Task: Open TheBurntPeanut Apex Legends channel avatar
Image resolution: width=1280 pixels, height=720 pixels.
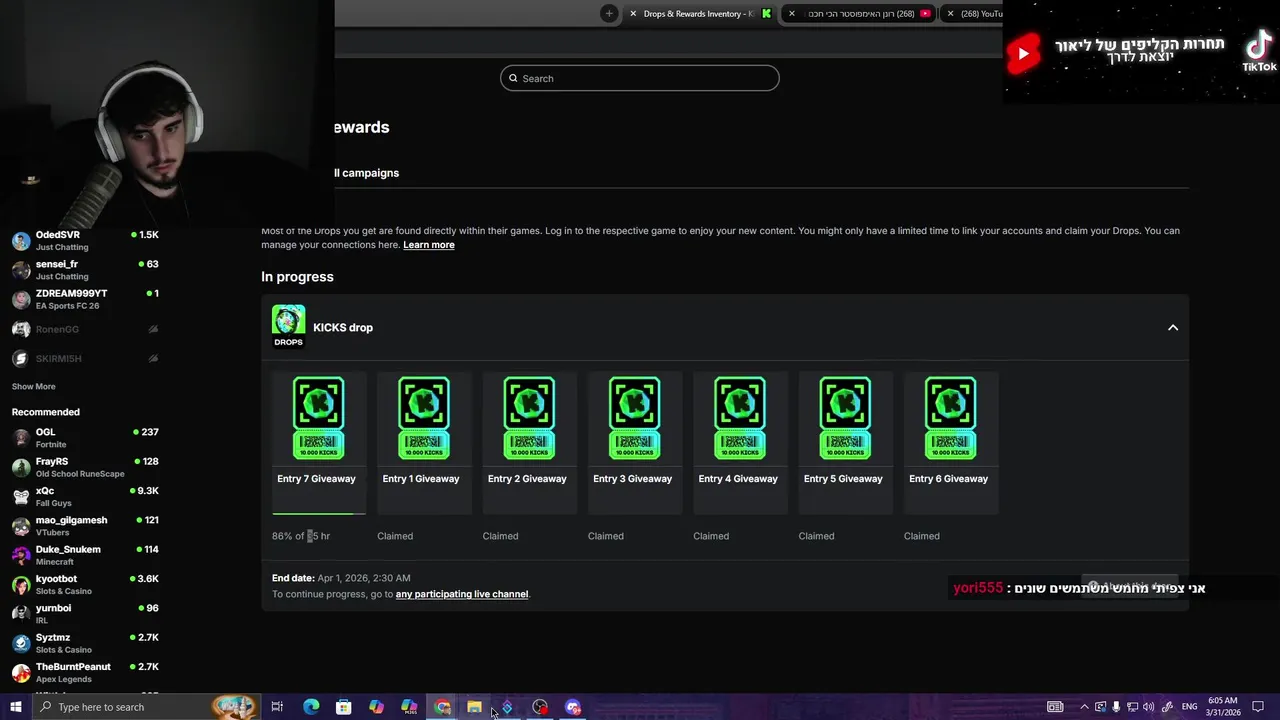Action: (x=21, y=672)
